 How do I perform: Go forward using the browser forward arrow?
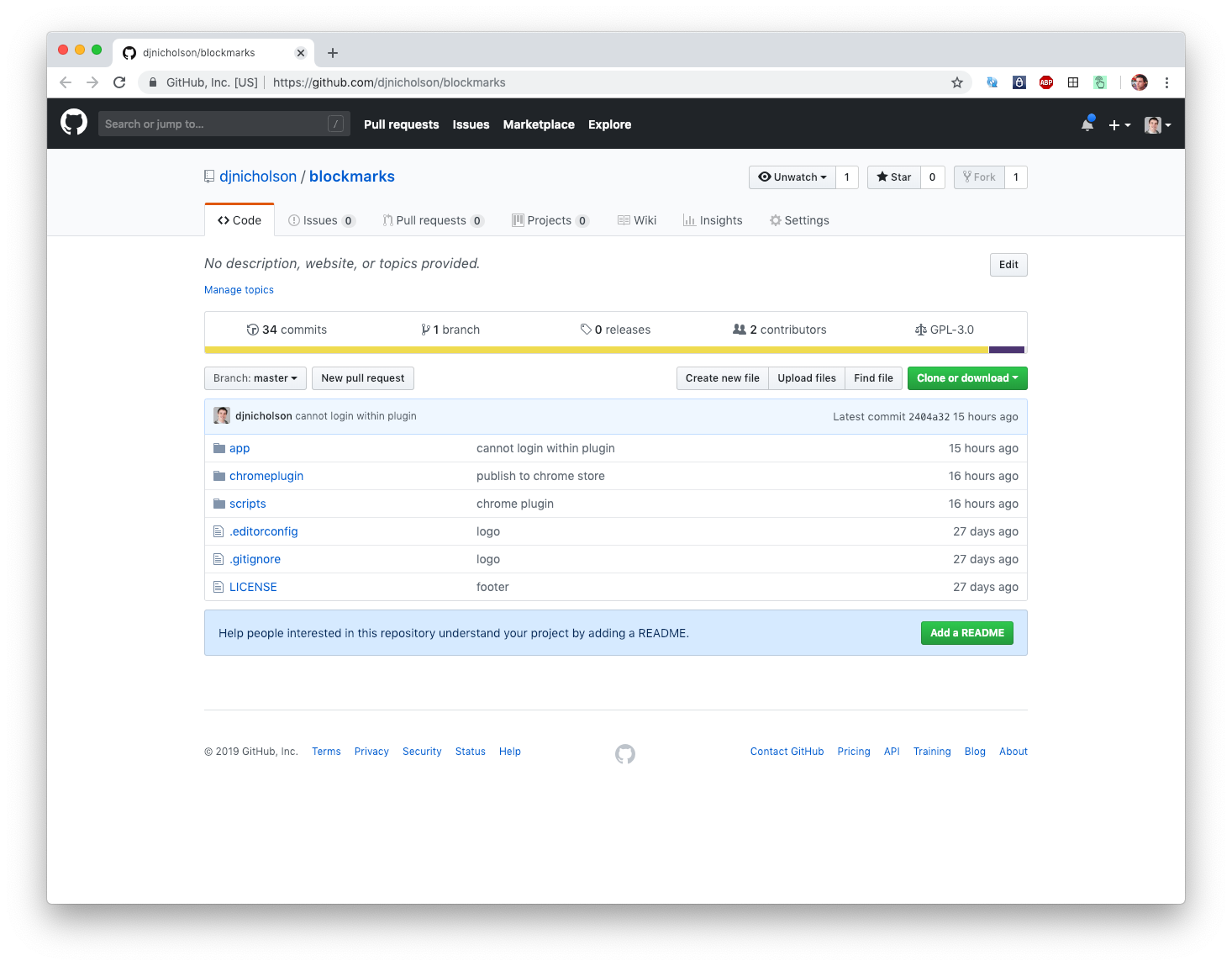[92, 82]
